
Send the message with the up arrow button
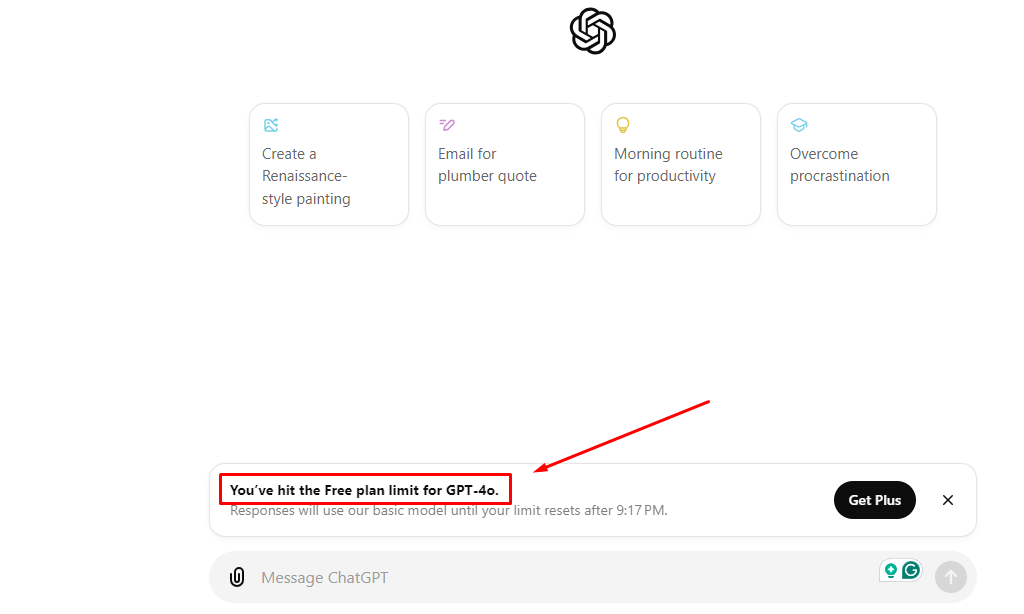(950, 577)
